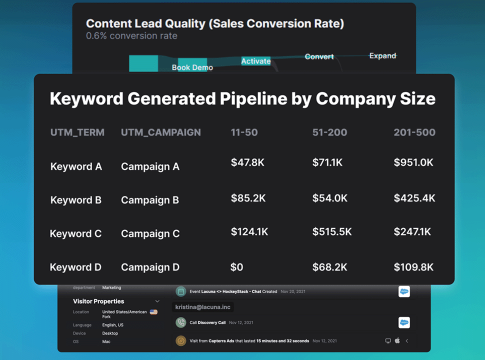Image resolution: width=485 pixels, height=360 pixels.
Task: Click the Expand stage label
Action: click(383, 56)
